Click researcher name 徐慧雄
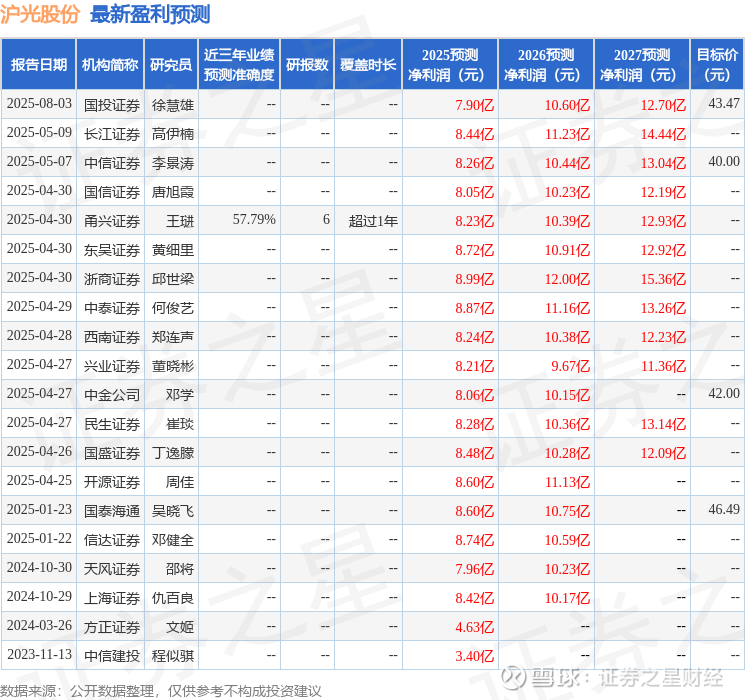This screenshot has height=700, width=745. [172, 105]
